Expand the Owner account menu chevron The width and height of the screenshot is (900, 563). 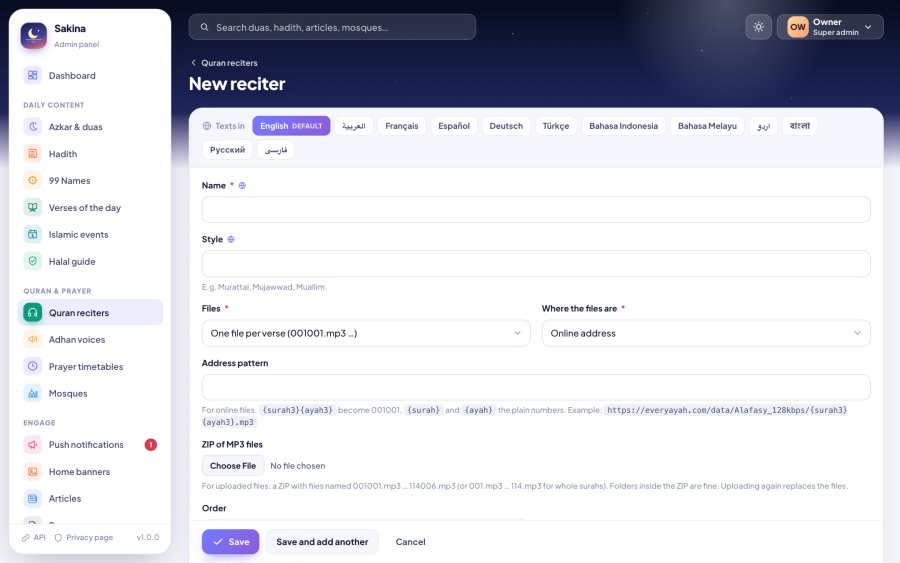[868, 27]
